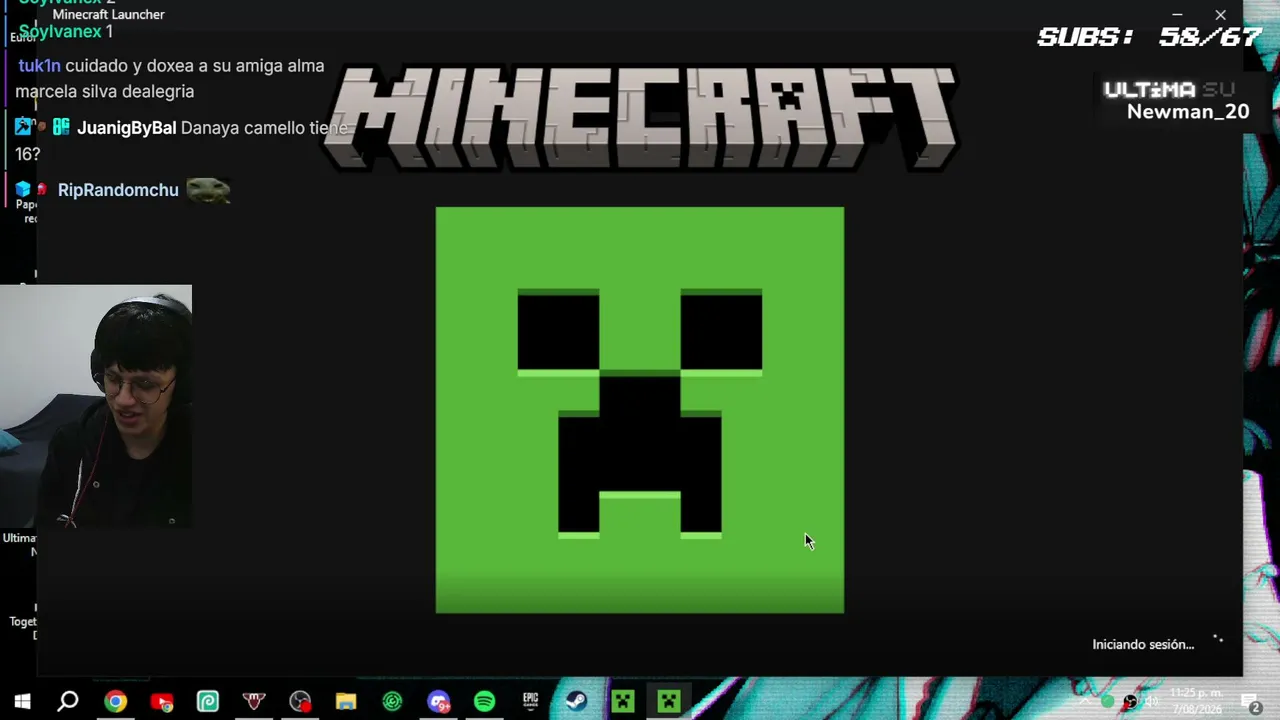1280x720 pixels.
Task: Open Epic Games Launcher from the taskbar
Action: point(530,701)
